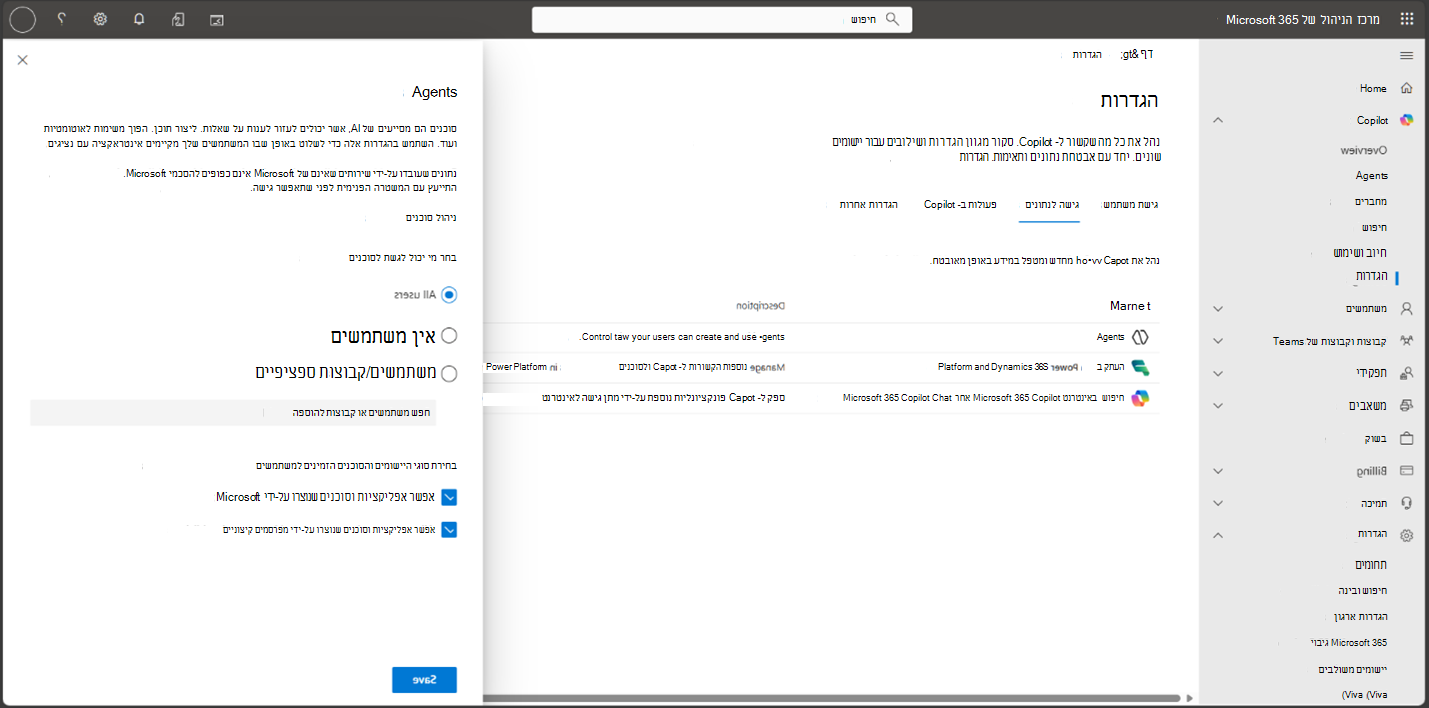
Task: Click the Roles icon in sidebar
Action: (x=1407, y=373)
